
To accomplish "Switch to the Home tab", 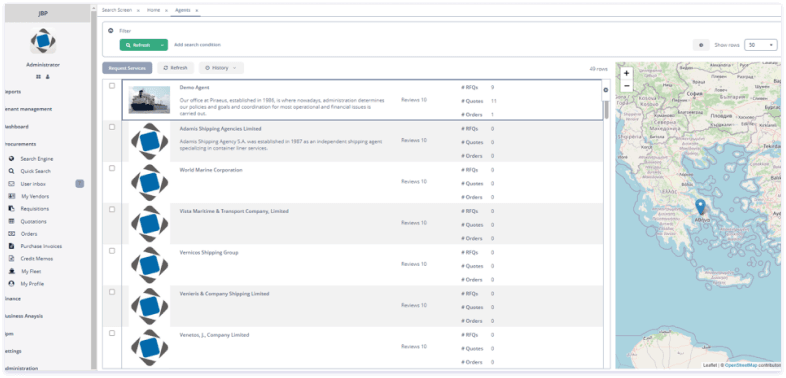I will pyautogui.click(x=153, y=10).
